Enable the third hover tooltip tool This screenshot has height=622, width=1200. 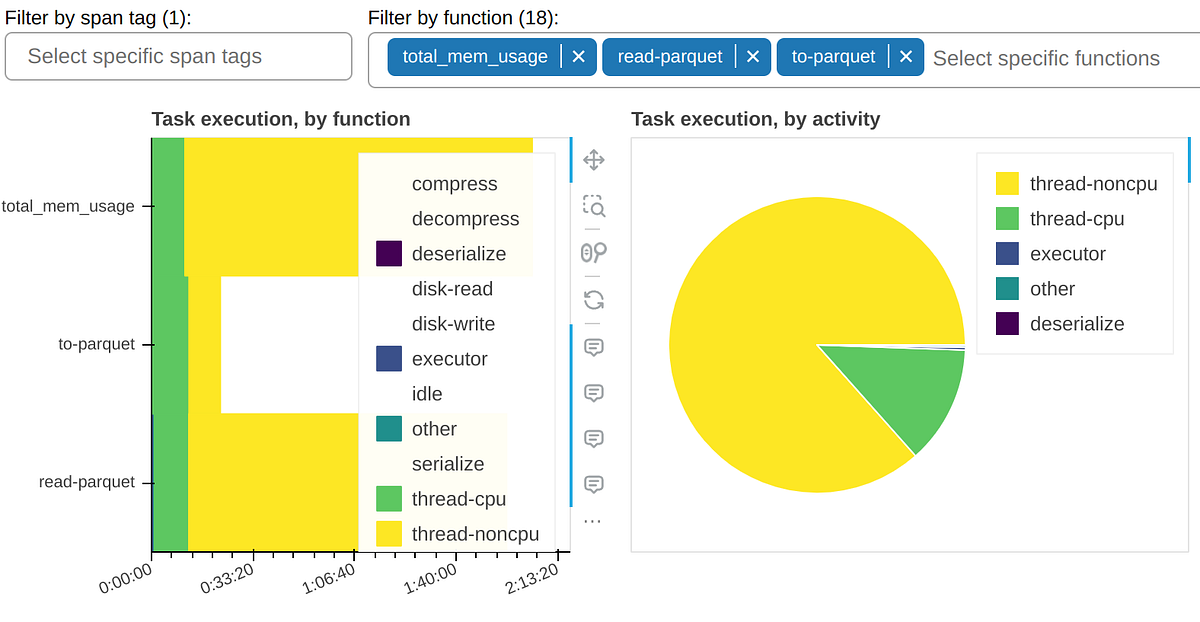click(x=594, y=438)
